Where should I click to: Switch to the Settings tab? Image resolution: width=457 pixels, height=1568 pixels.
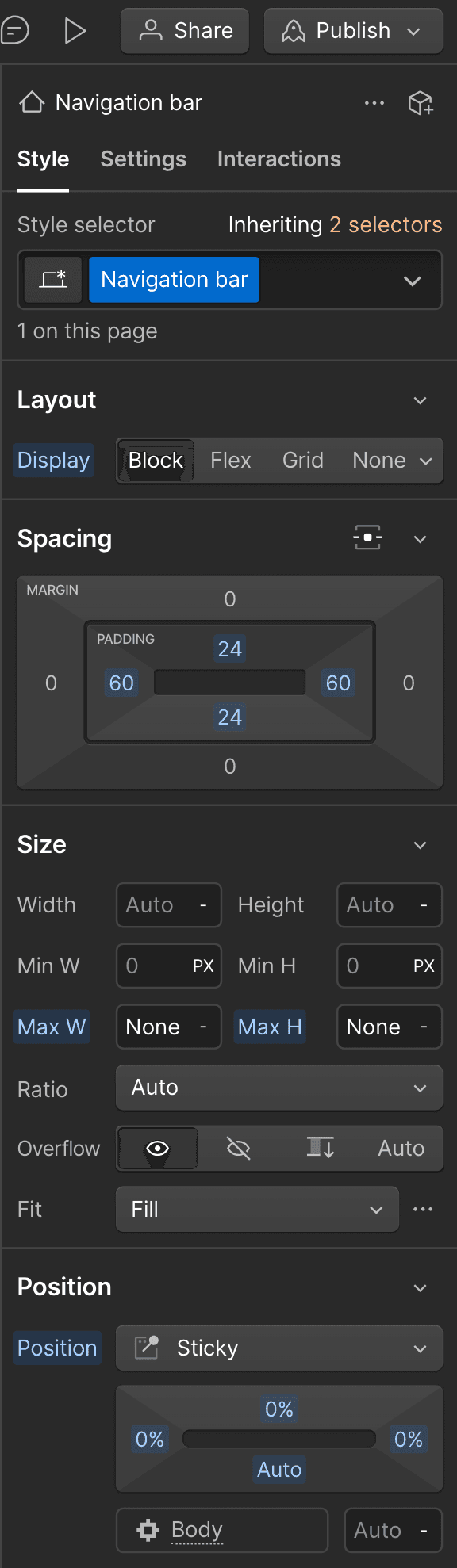143,159
